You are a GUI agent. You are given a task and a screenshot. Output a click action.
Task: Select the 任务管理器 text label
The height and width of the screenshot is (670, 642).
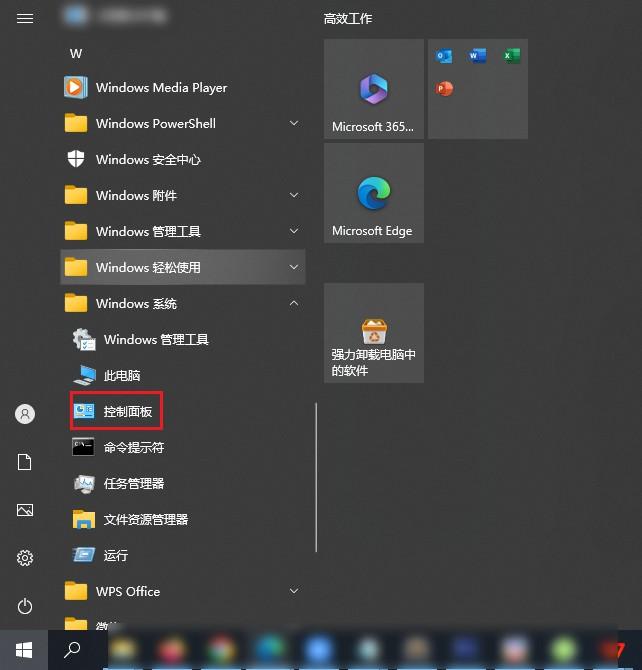(134, 484)
